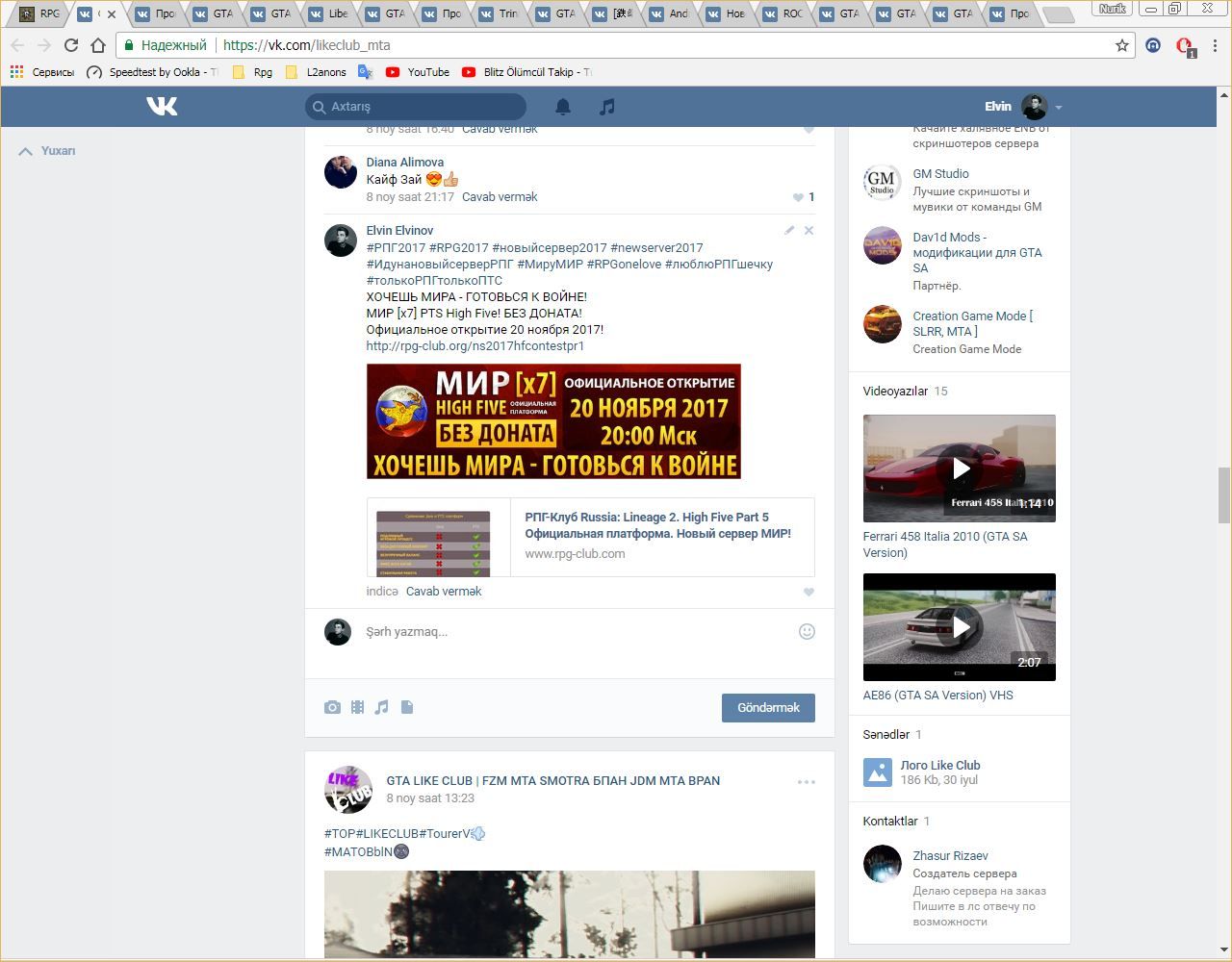Open Videoyazılar section header
Screen dimensions: 1232x962
(895, 391)
